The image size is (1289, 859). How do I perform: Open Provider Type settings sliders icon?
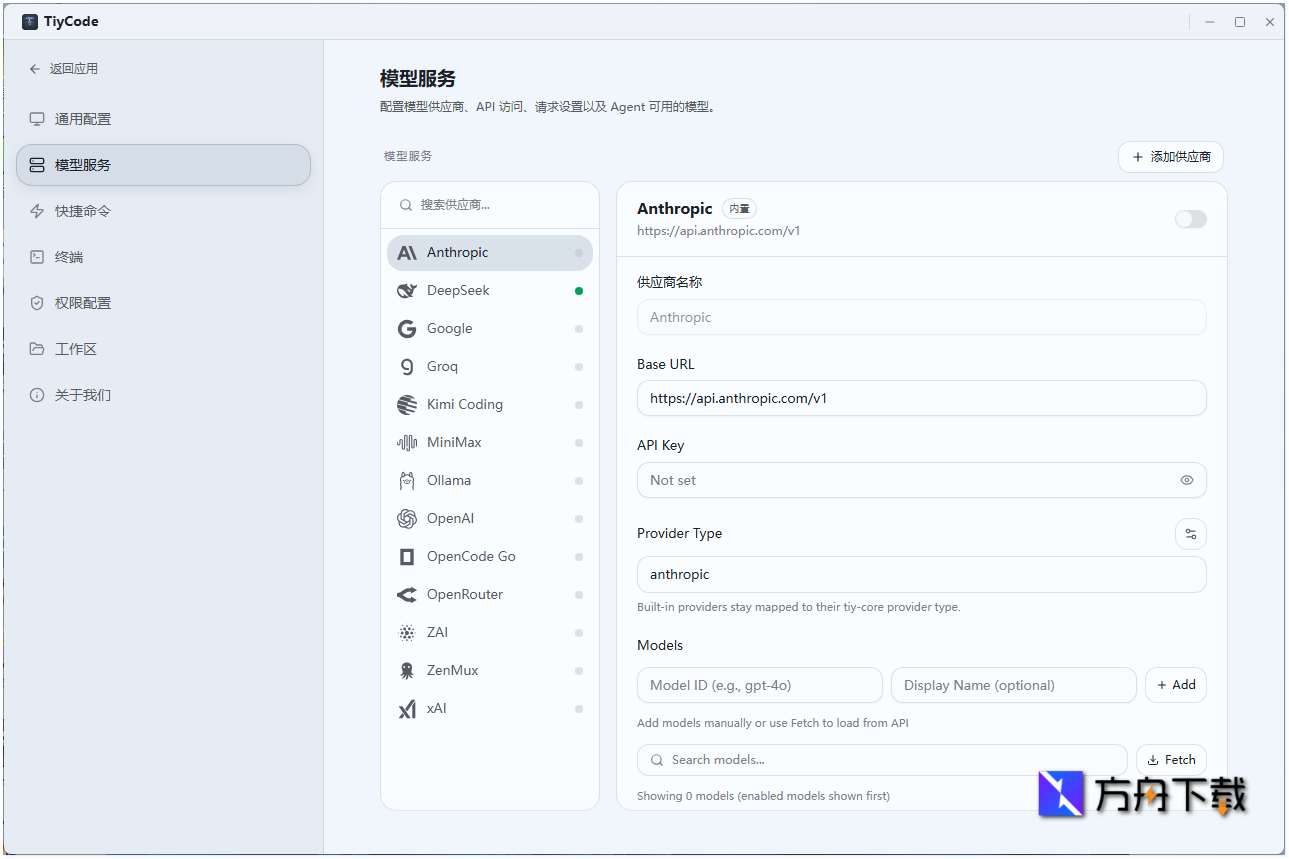(x=1191, y=534)
